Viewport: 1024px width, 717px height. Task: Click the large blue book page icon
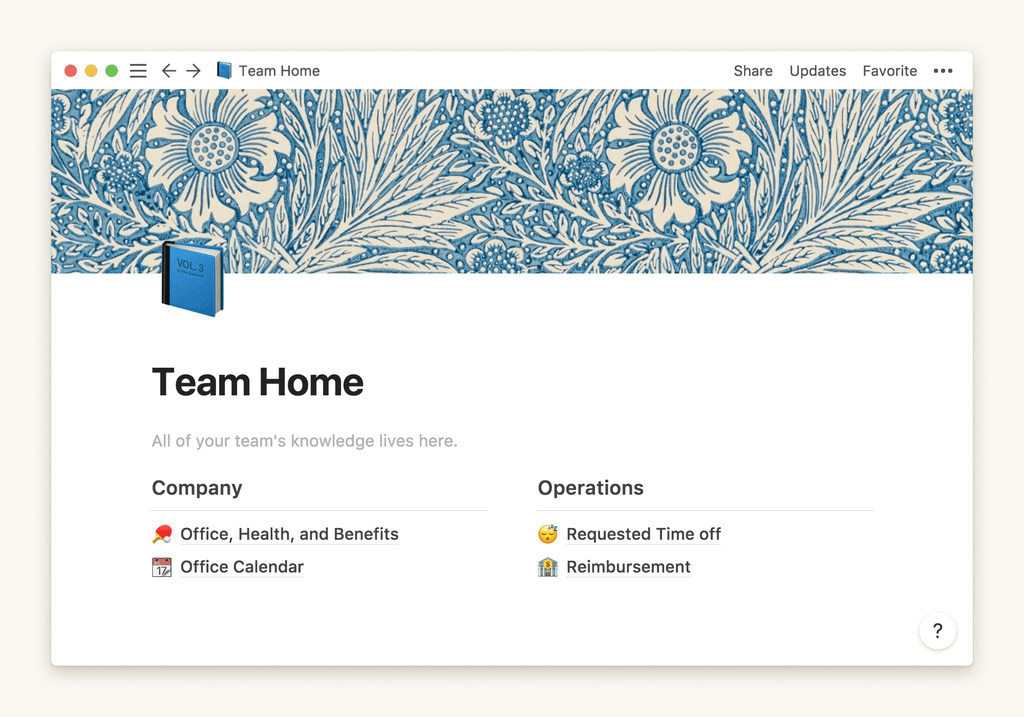[x=193, y=279]
